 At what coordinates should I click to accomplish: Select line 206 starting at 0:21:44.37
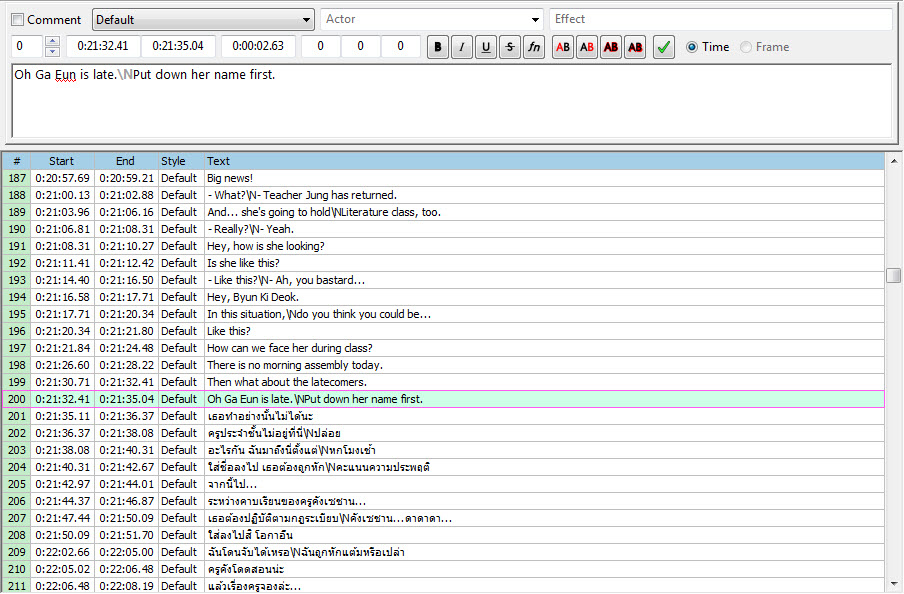[443, 501]
